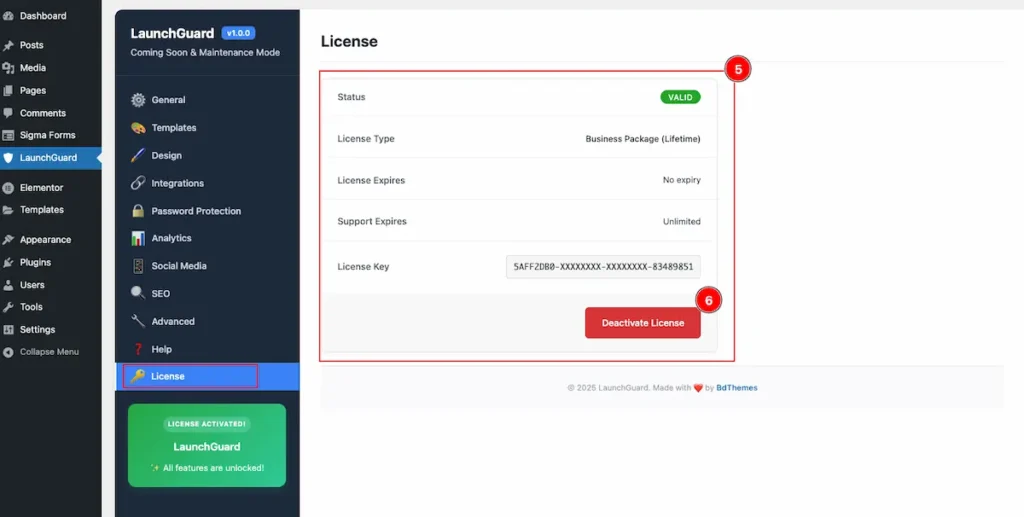This screenshot has width=1024, height=517.
Task: Click the Users person icon
Action: click(8, 285)
